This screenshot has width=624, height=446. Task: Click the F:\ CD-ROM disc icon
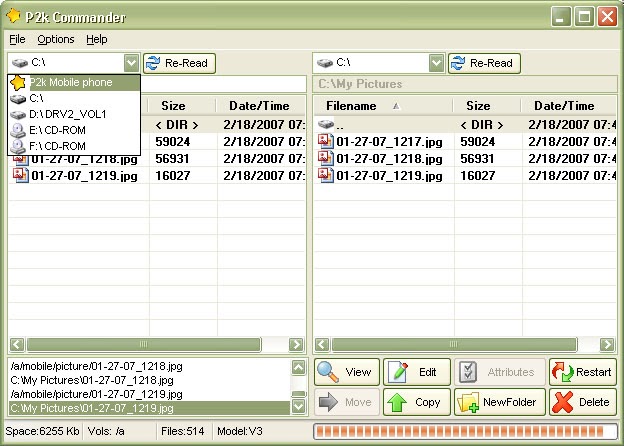coord(18,146)
